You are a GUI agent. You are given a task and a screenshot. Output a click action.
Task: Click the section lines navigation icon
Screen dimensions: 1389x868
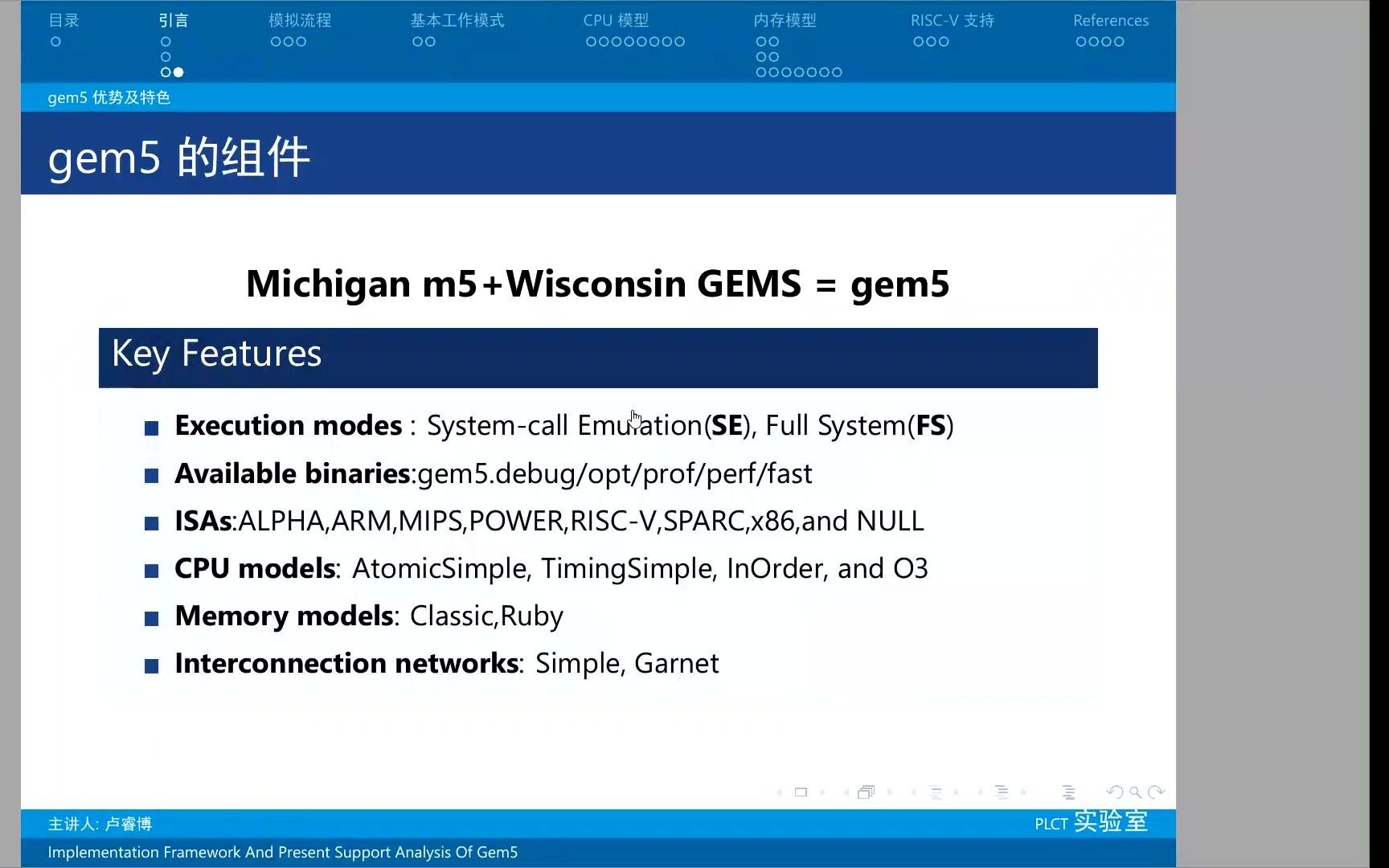point(1002,792)
